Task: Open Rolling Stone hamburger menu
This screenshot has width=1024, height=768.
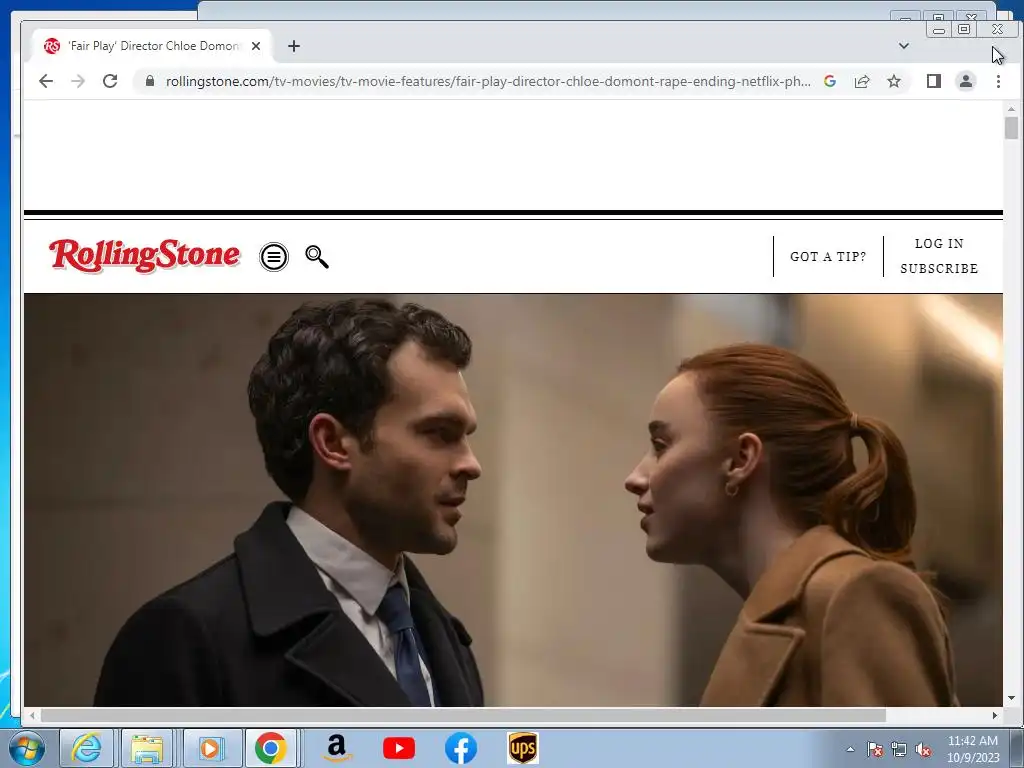Action: point(274,257)
